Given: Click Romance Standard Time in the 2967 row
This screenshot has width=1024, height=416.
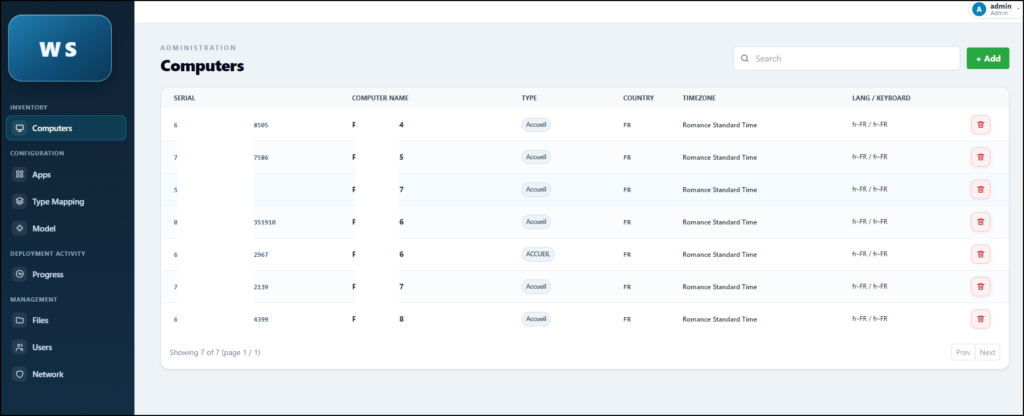Looking at the screenshot, I should 720,255.
